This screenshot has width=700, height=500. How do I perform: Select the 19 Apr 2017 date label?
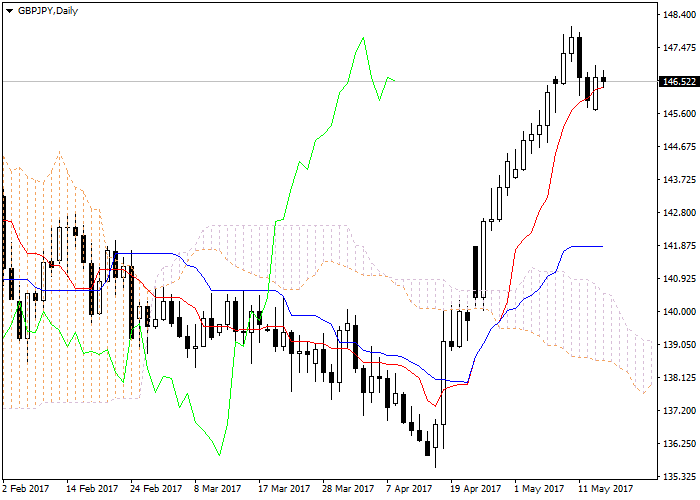475,489
